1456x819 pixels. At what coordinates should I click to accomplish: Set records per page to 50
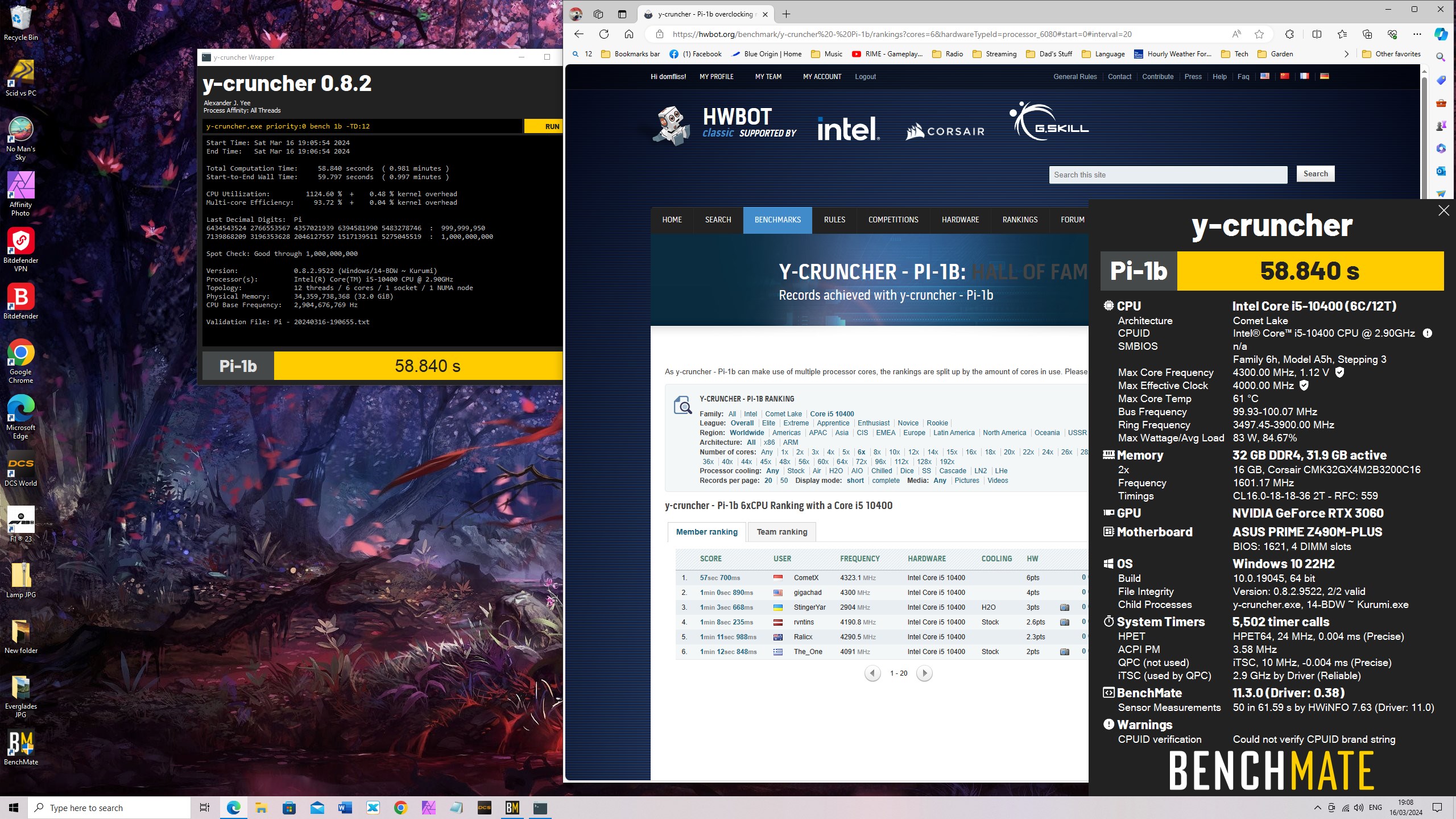(x=784, y=481)
